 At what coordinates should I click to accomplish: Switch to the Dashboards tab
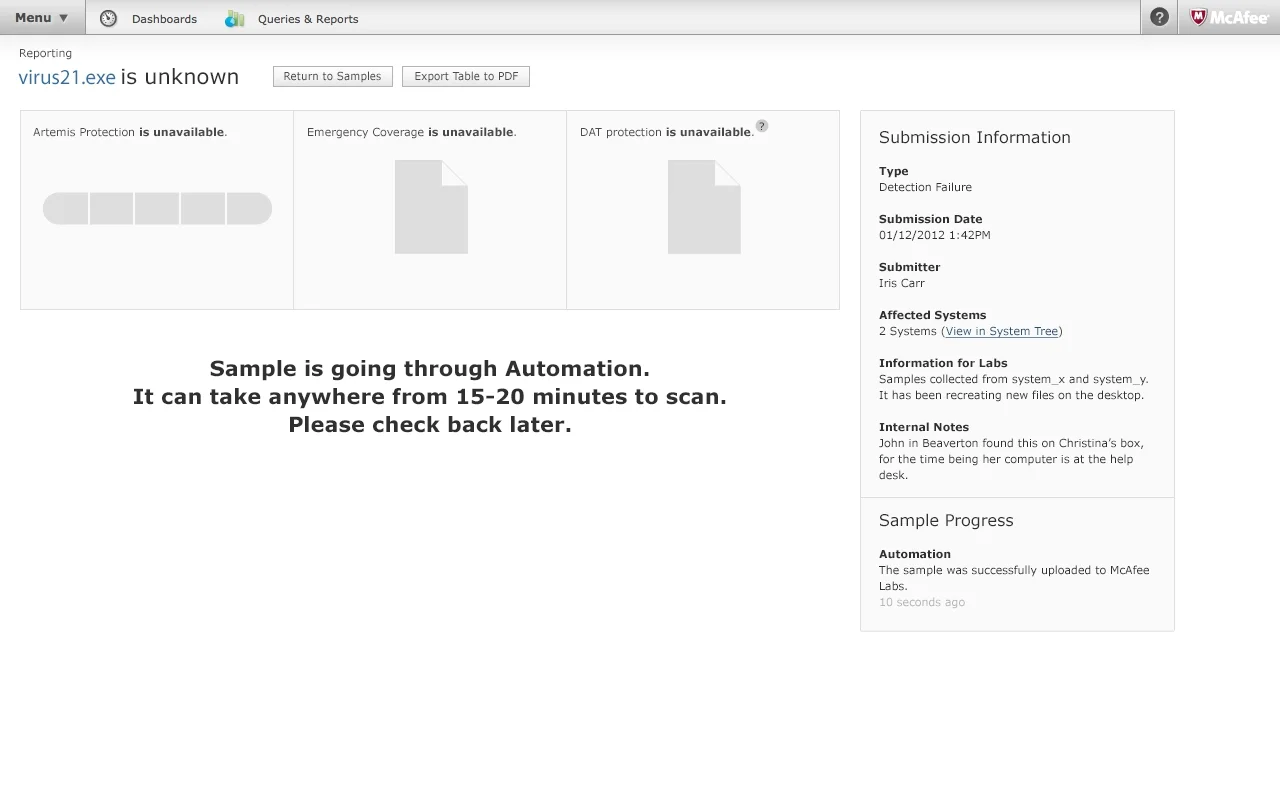pos(164,18)
